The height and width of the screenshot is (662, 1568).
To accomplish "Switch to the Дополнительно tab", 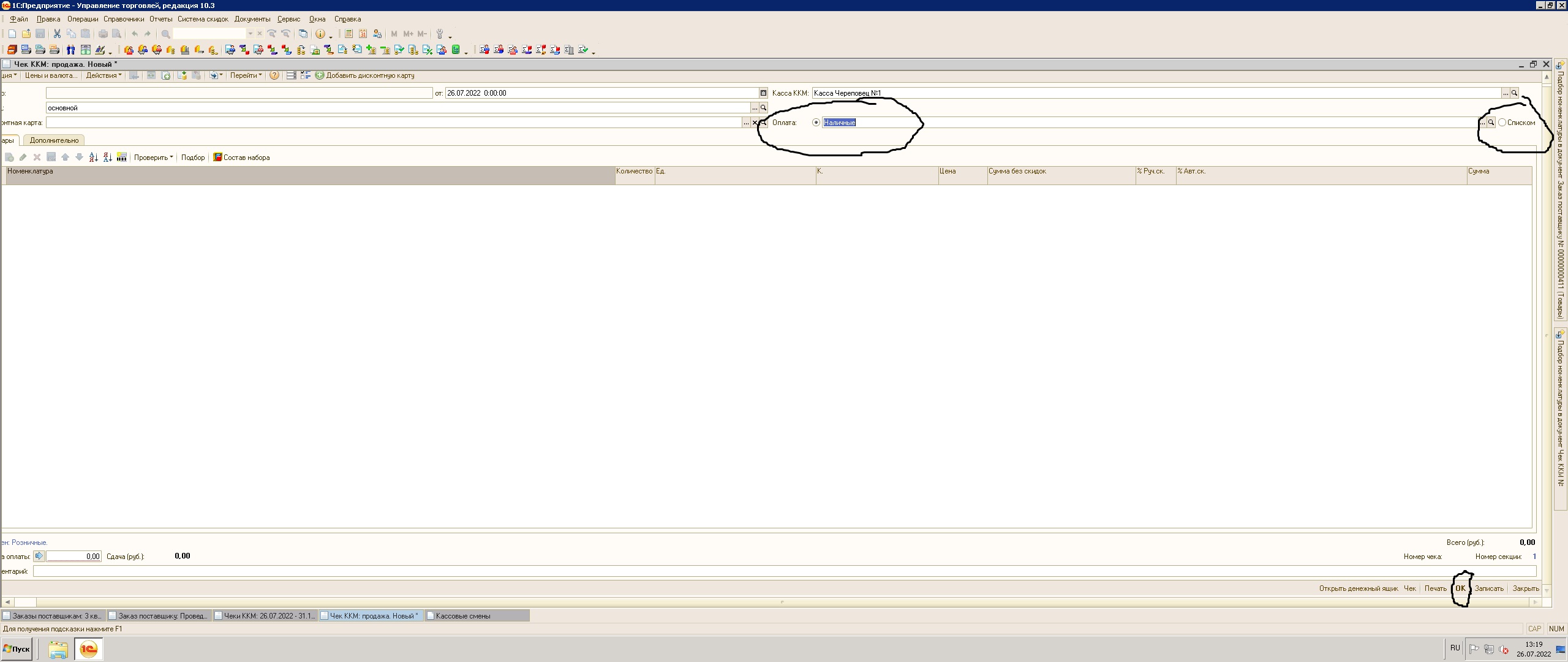I will [x=54, y=140].
